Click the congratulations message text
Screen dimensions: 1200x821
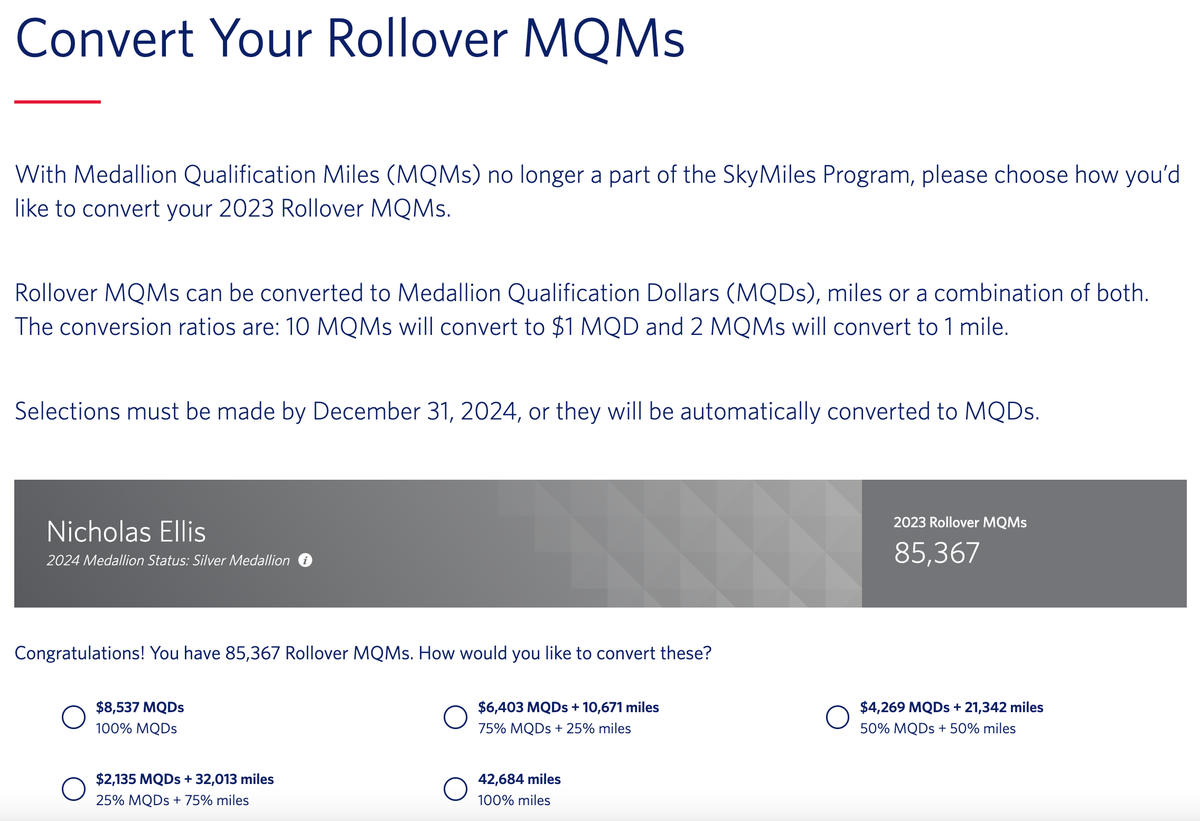click(x=363, y=653)
